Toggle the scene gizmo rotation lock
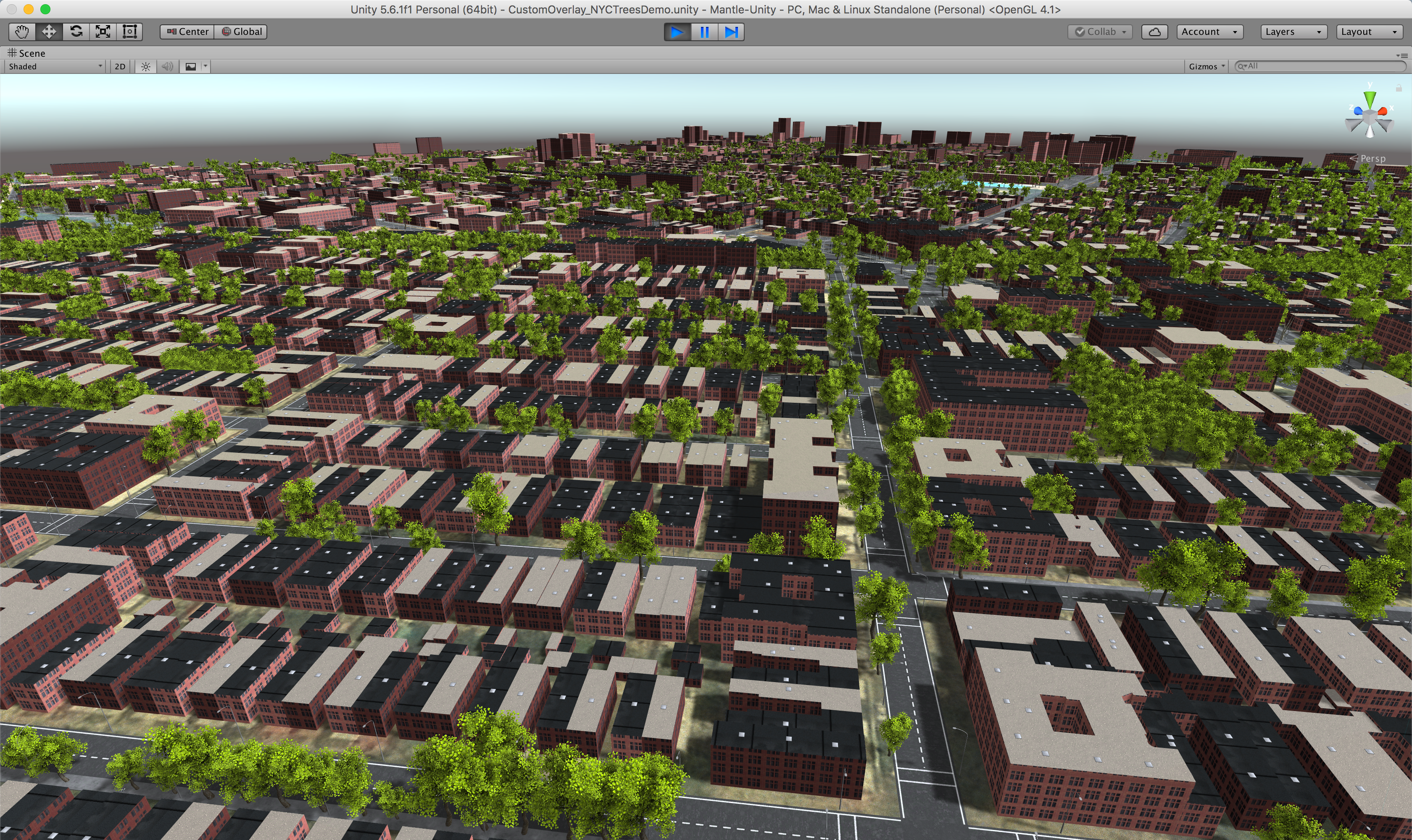 (1399, 88)
